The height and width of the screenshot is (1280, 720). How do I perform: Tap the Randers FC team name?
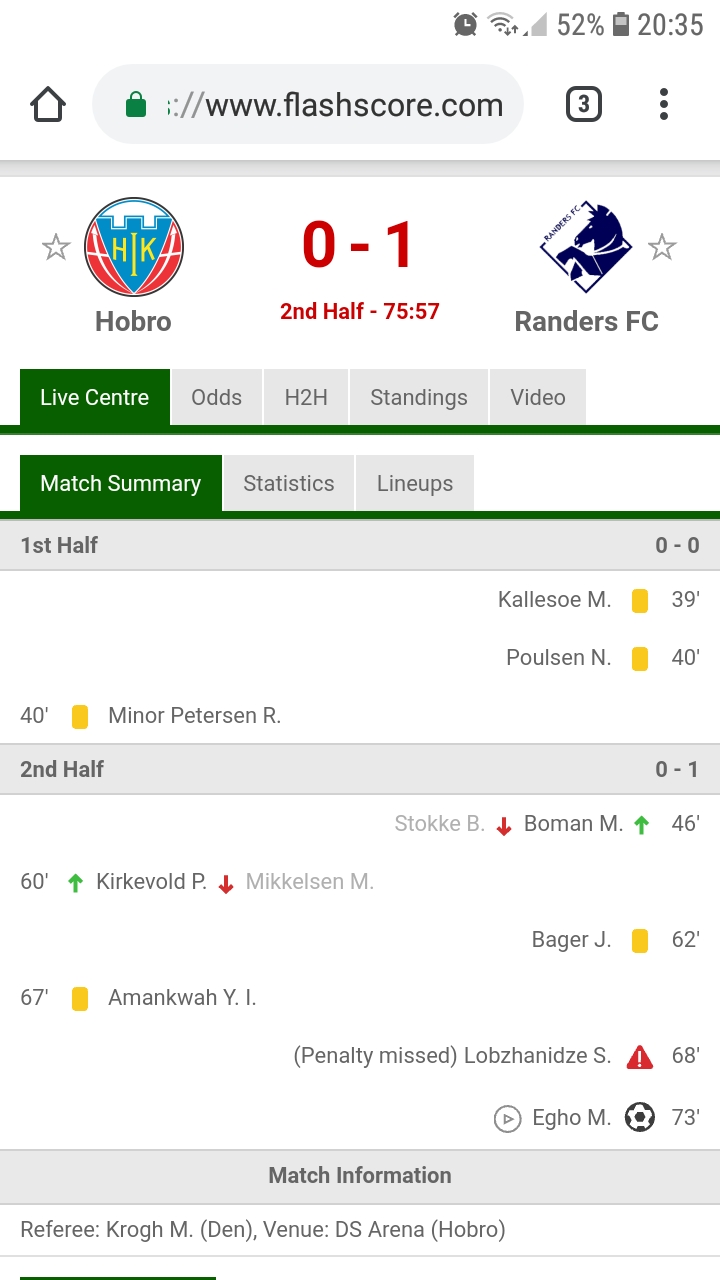(586, 321)
